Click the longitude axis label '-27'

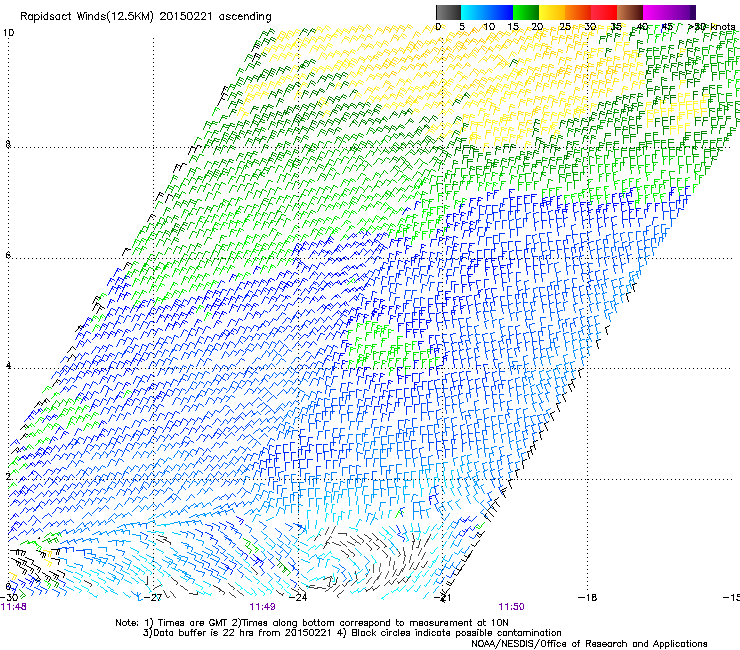point(153,597)
